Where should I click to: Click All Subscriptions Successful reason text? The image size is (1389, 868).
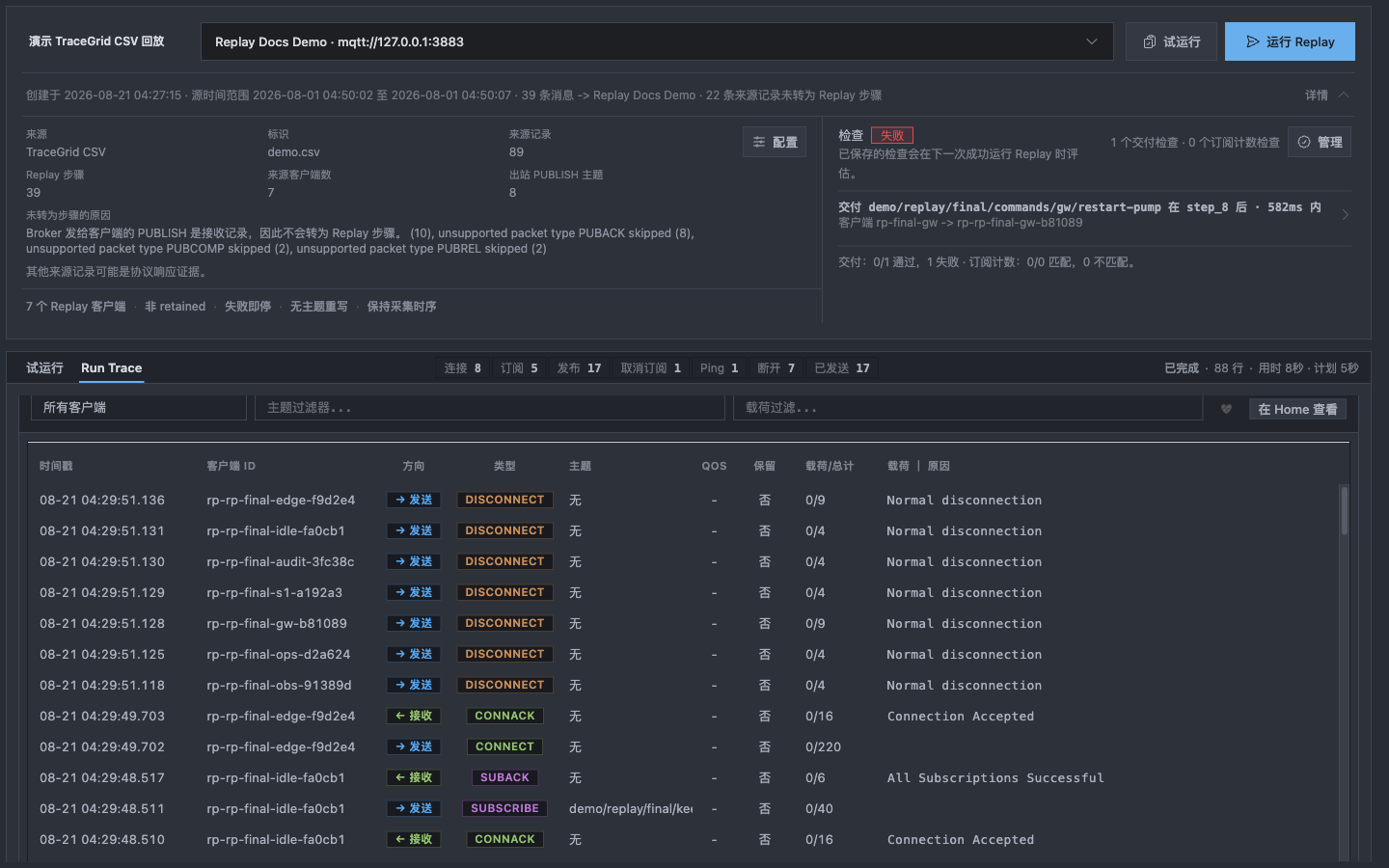point(995,777)
